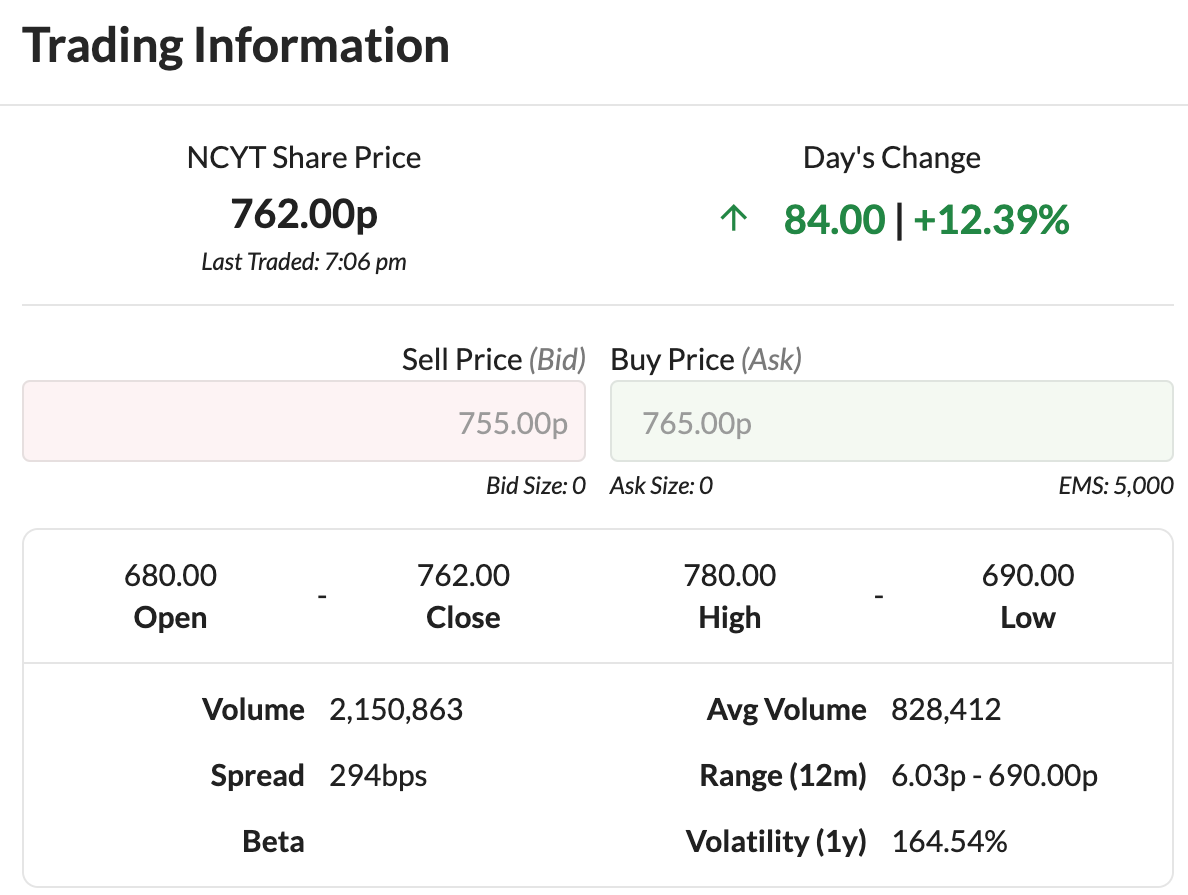Viewport: 1188px width, 895px height.
Task: Click the Sell Price bid box
Action: coord(304,422)
